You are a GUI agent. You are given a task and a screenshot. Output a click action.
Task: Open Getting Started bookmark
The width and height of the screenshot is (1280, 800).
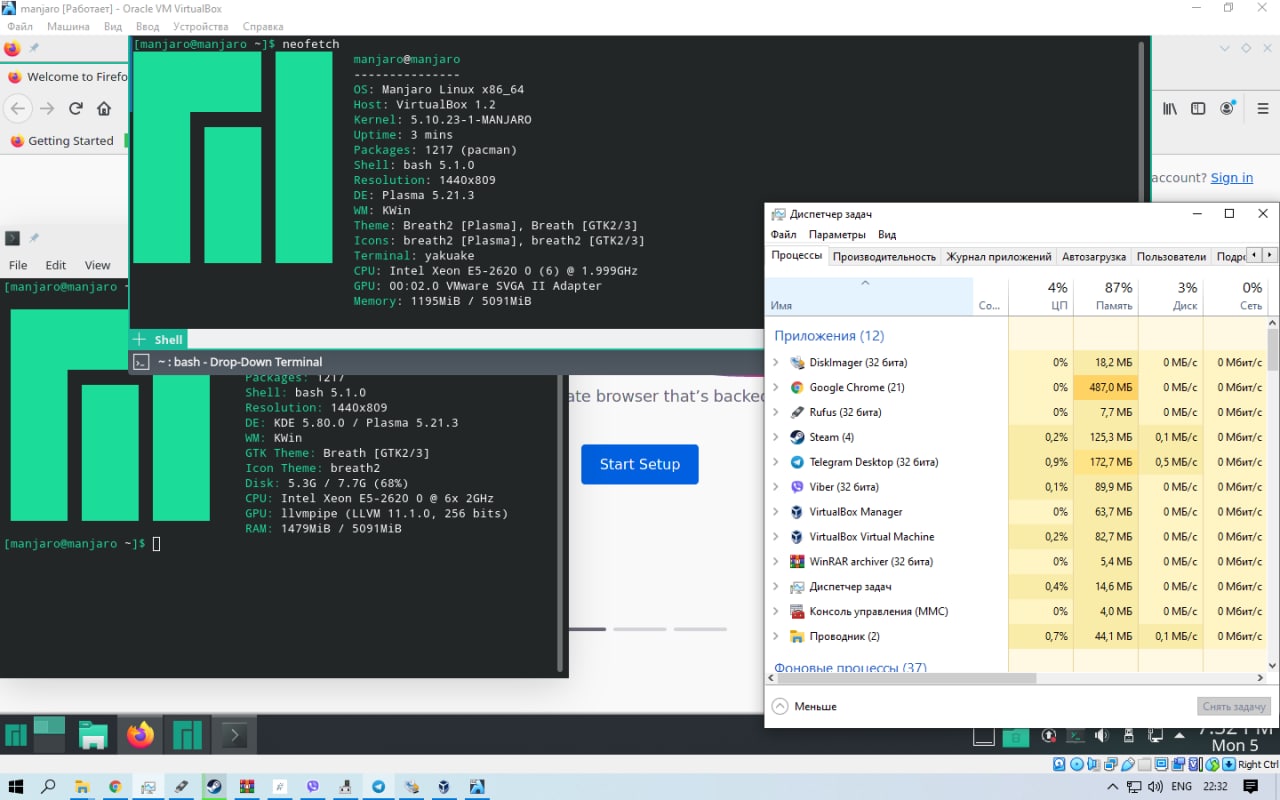coord(62,141)
